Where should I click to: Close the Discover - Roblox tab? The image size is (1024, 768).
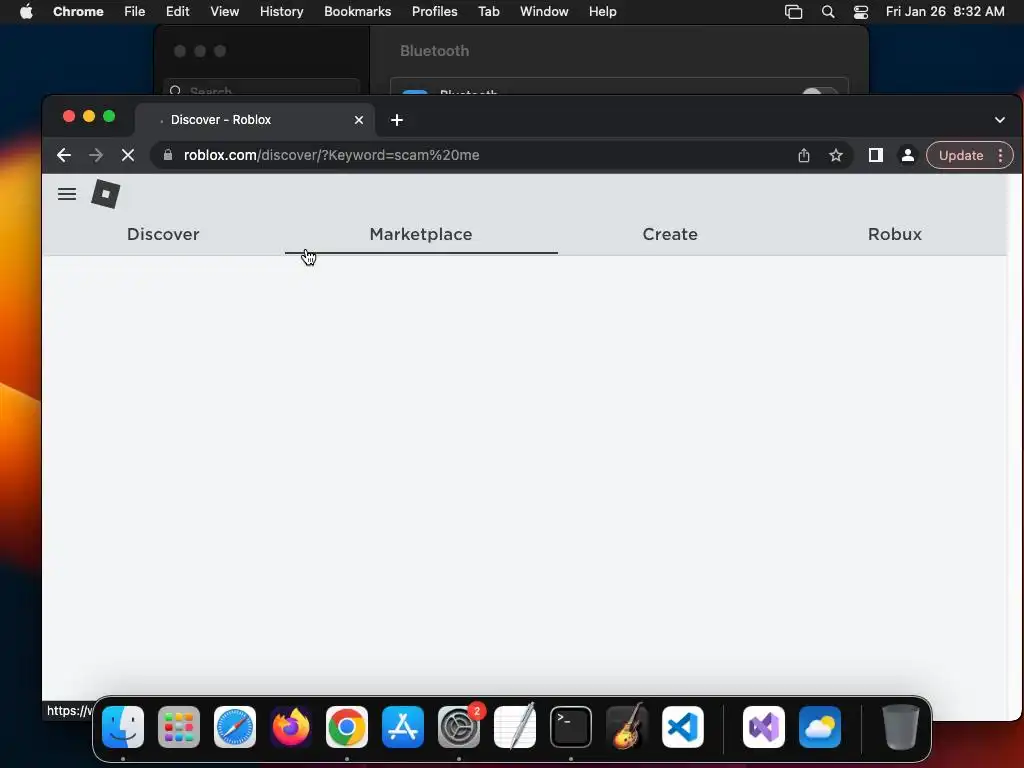point(359,120)
